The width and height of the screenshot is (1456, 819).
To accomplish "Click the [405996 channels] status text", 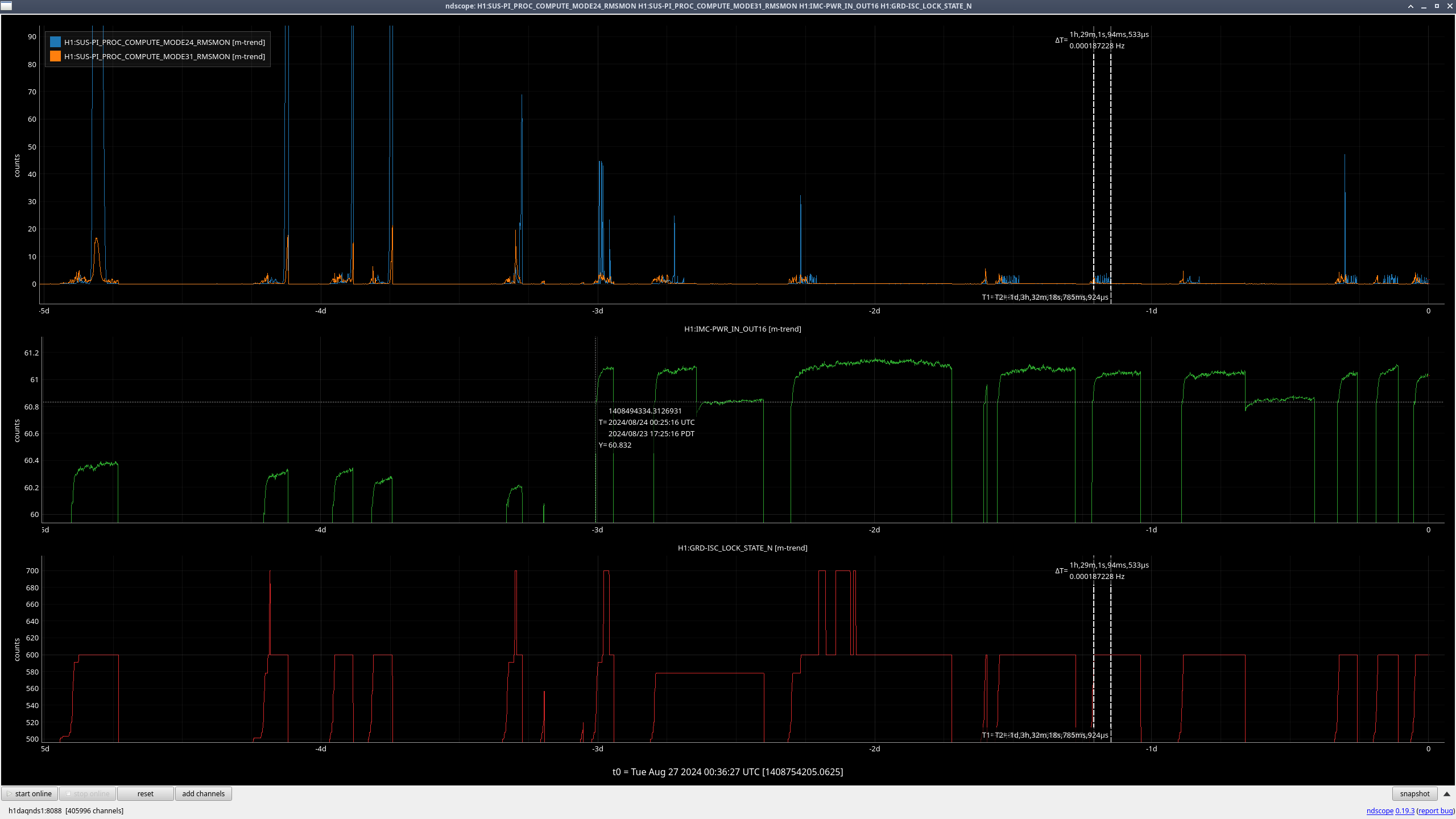I will [x=94, y=810].
